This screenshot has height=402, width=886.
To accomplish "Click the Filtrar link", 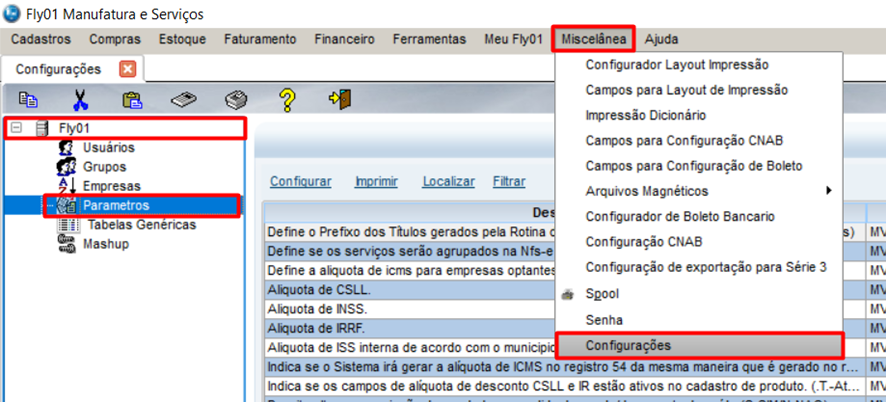I will tap(509, 181).
